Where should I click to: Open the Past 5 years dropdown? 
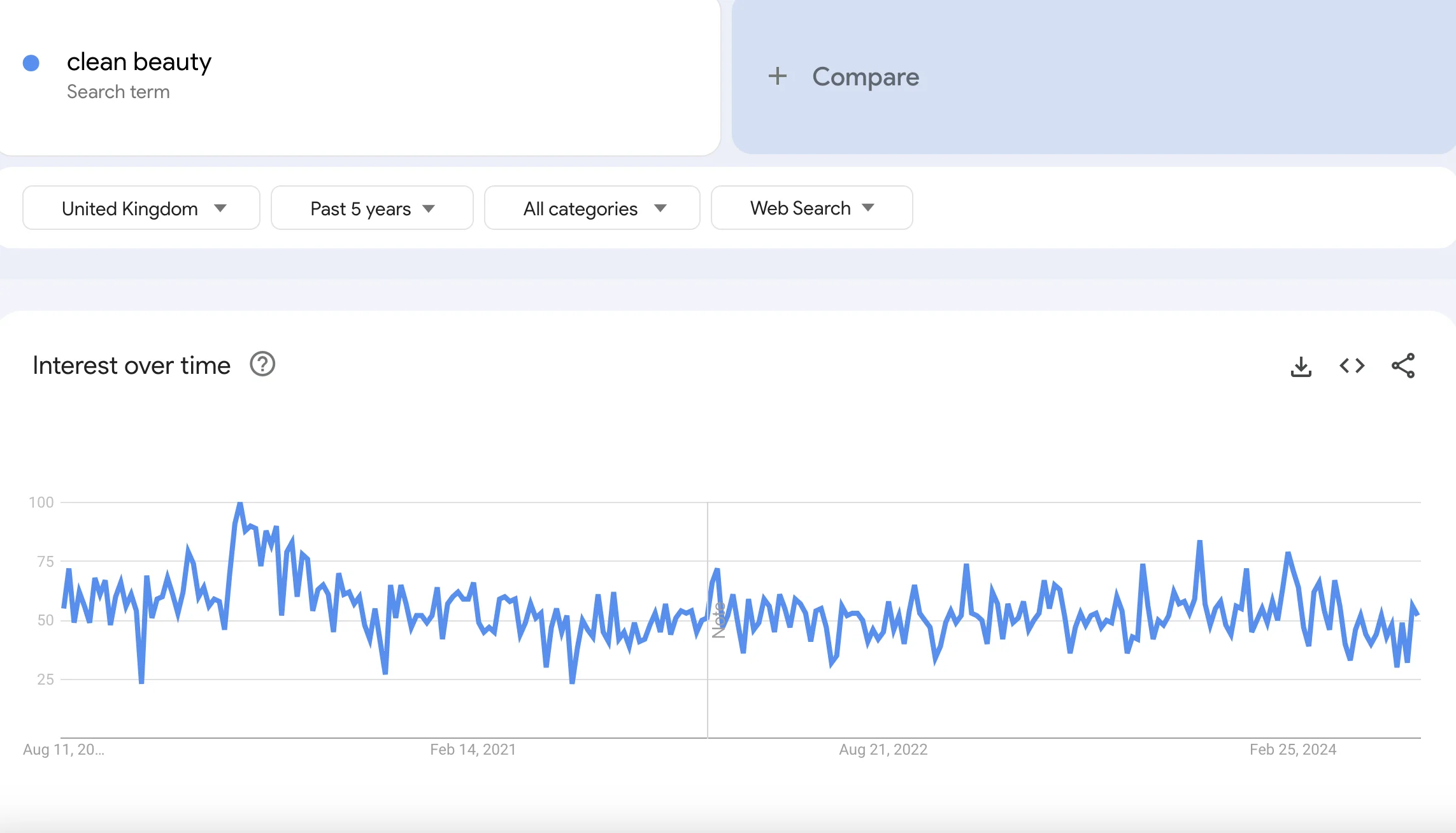[372, 208]
